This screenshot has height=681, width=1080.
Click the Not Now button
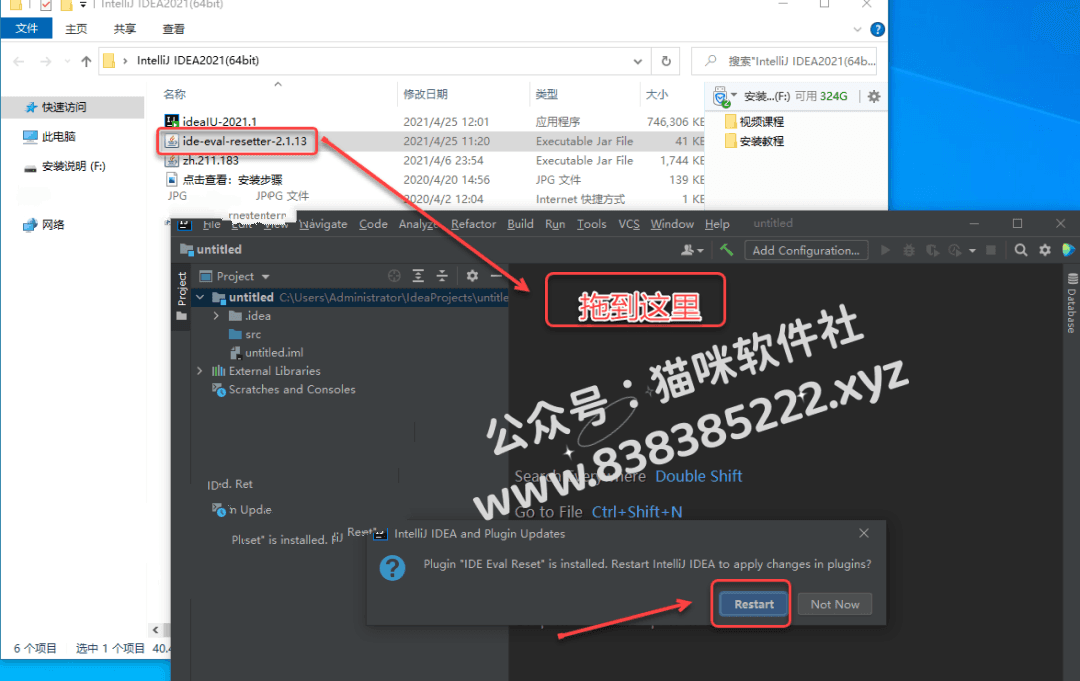[x=835, y=604]
